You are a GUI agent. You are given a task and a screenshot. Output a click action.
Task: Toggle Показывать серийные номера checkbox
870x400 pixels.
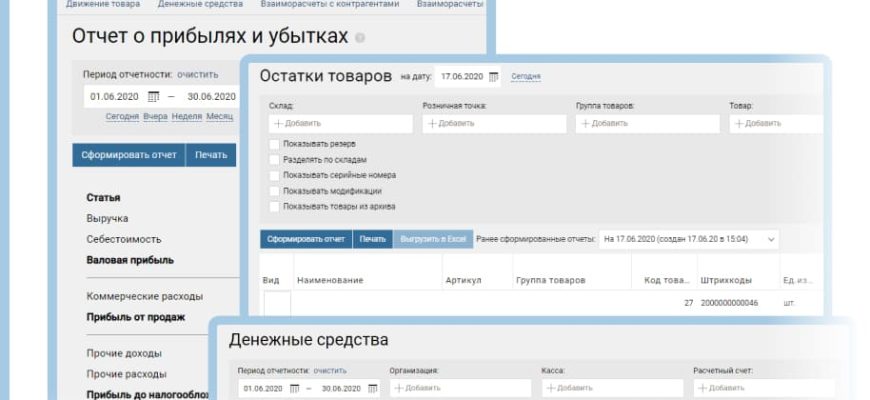click(274, 175)
